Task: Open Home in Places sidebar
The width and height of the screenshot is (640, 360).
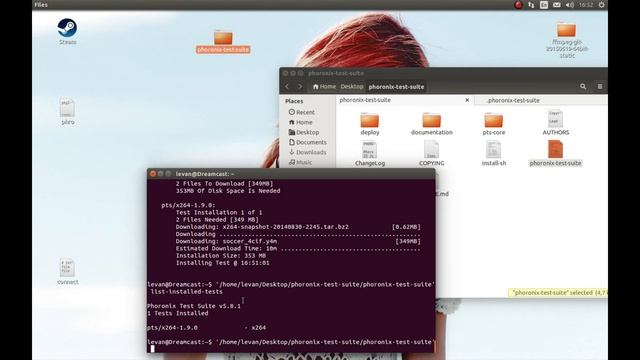Action: (300, 122)
